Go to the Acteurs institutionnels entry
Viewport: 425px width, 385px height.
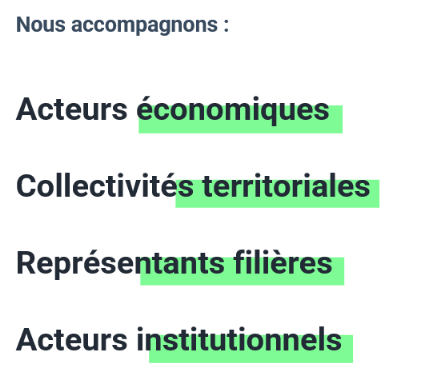(x=179, y=340)
